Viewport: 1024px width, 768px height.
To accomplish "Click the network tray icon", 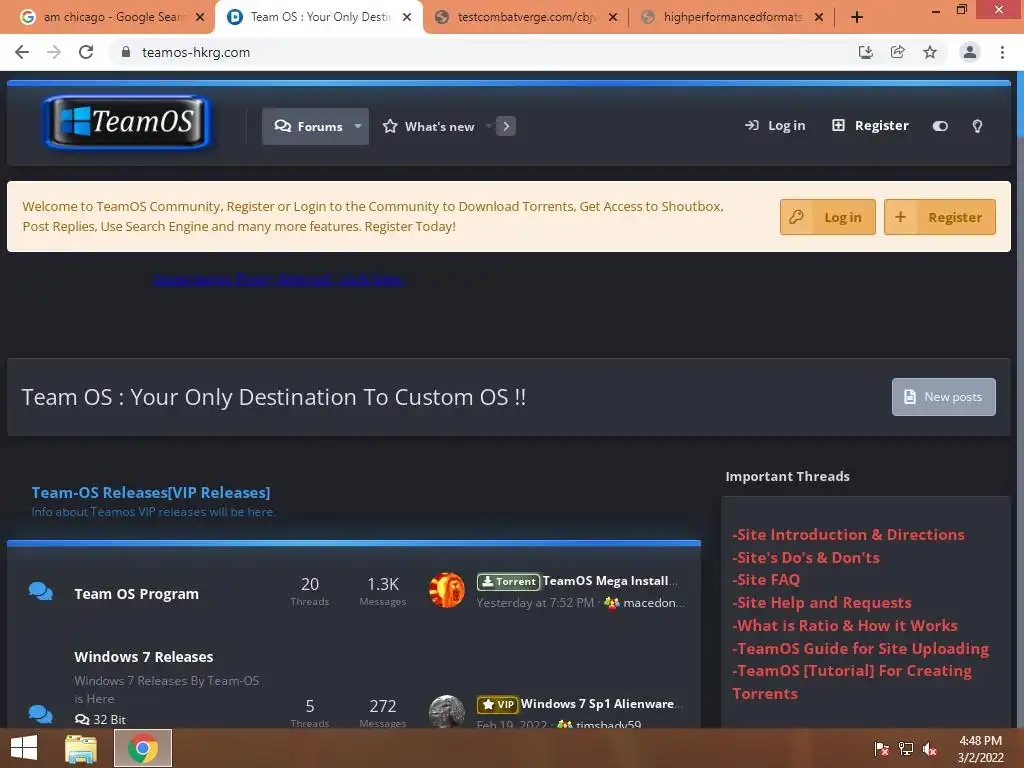I will click(906, 749).
